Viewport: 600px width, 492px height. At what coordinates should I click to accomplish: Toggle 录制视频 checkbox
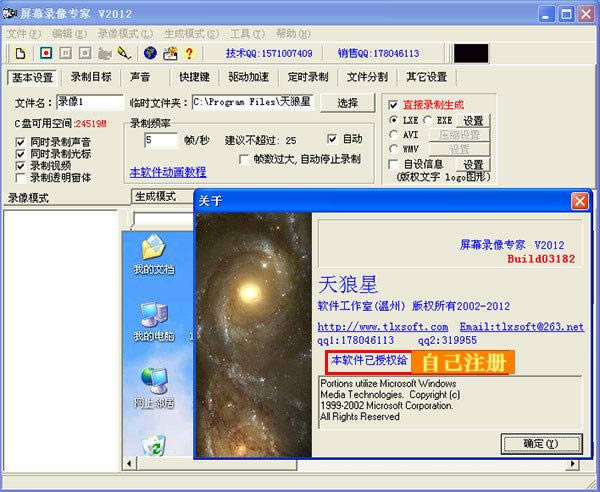tap(20, 166)
